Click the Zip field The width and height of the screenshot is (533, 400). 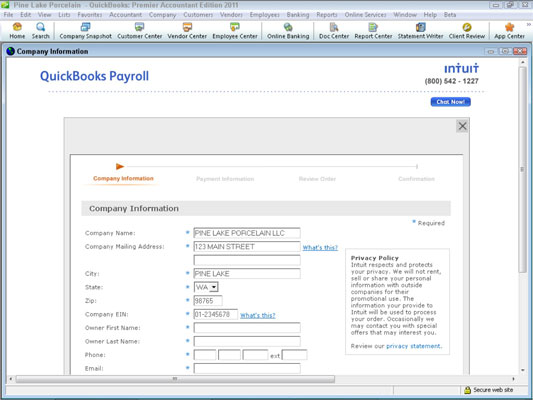(x=208, y=301)
